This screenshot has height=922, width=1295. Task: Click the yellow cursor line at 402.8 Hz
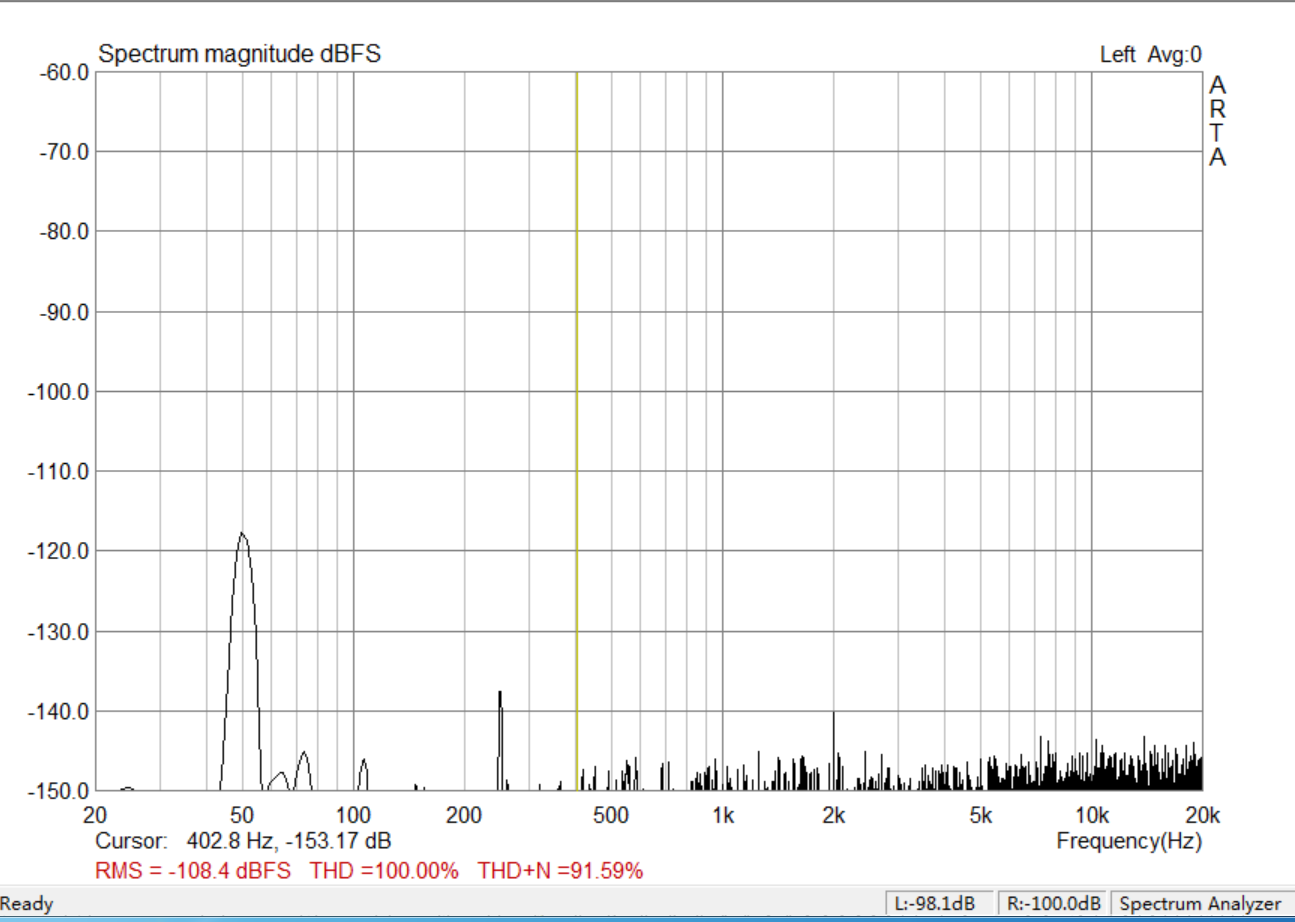point(576,430)
